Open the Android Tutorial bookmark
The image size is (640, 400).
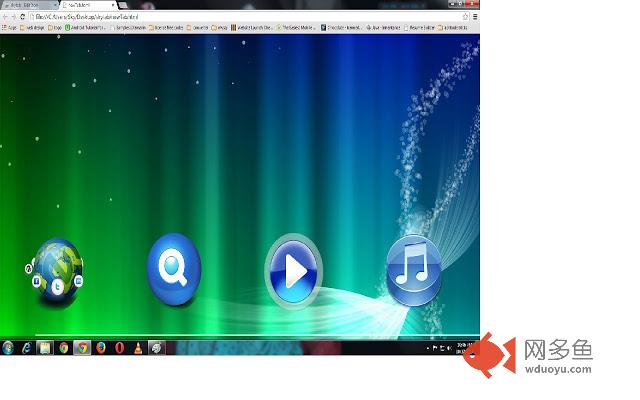point(85,28)
